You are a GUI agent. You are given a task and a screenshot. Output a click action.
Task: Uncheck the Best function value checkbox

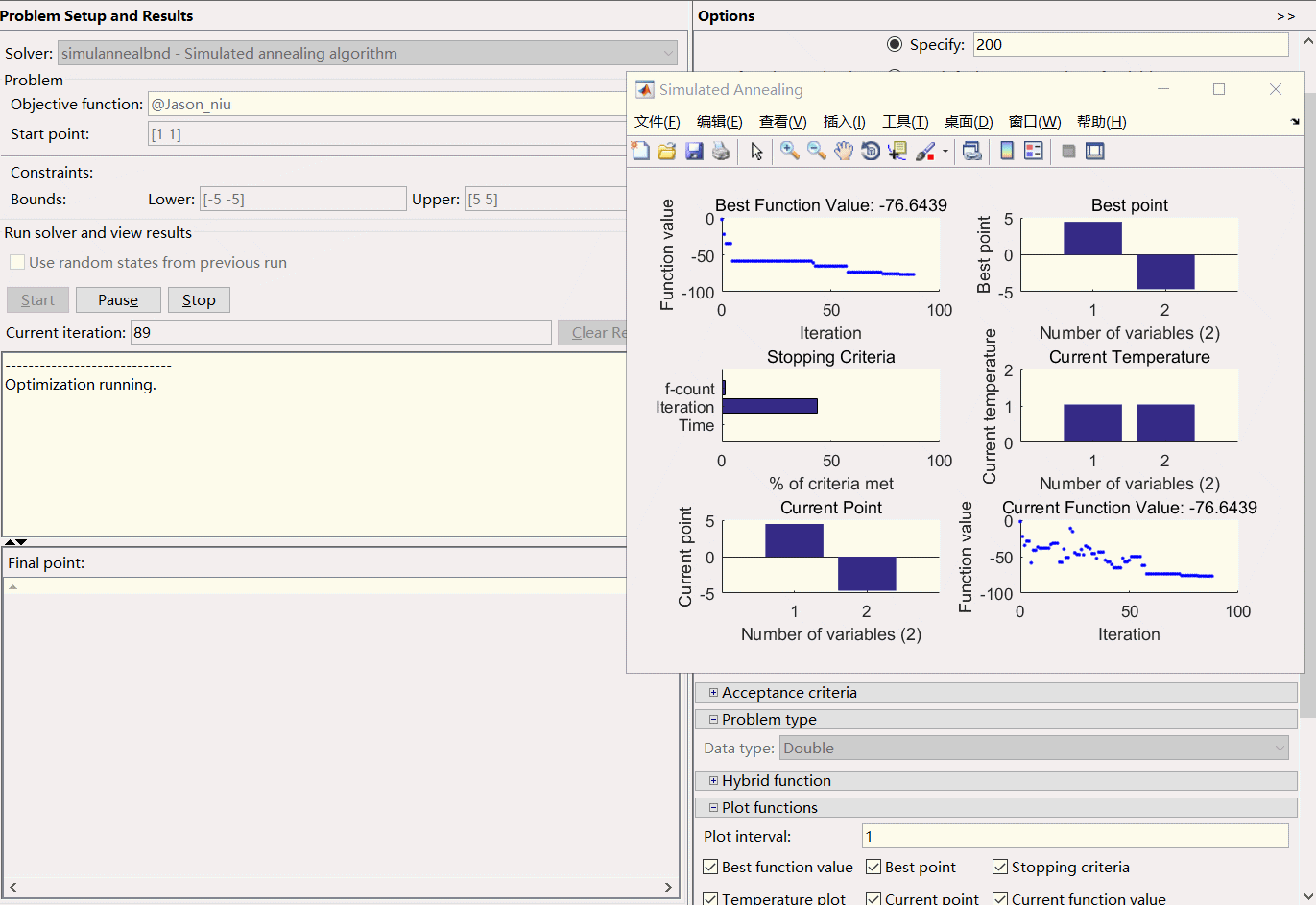[710, 867]
